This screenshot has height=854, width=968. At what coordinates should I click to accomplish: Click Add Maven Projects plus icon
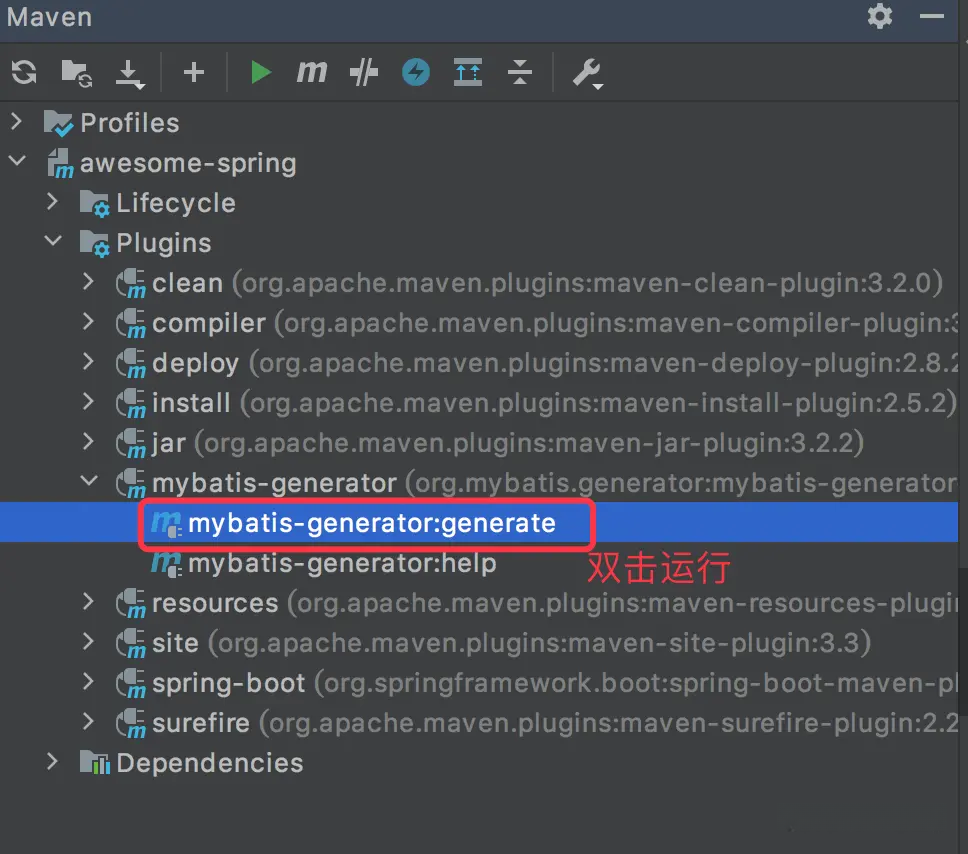click(x=194, y=72)
